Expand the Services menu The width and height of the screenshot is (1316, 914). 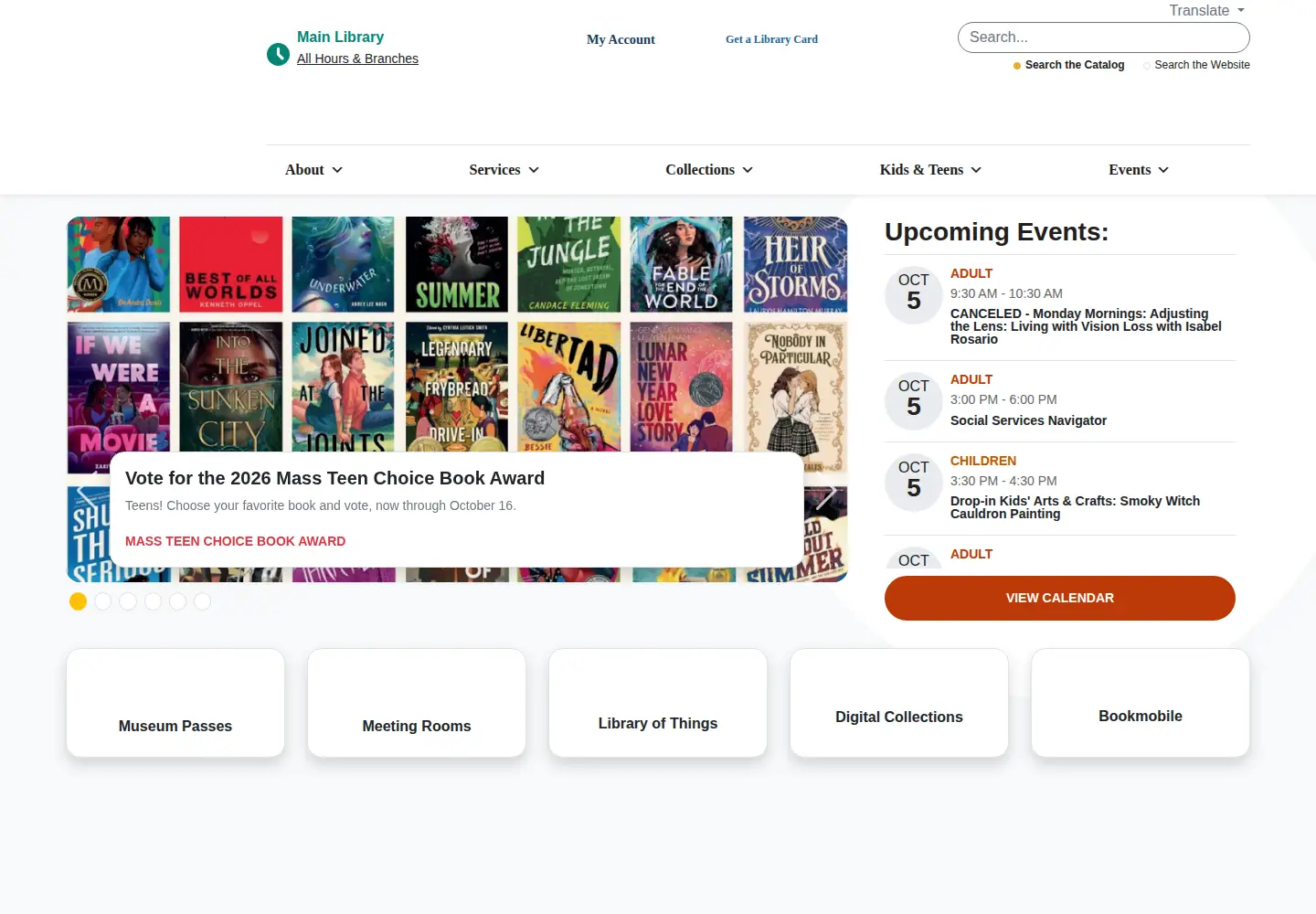(504, 170)
